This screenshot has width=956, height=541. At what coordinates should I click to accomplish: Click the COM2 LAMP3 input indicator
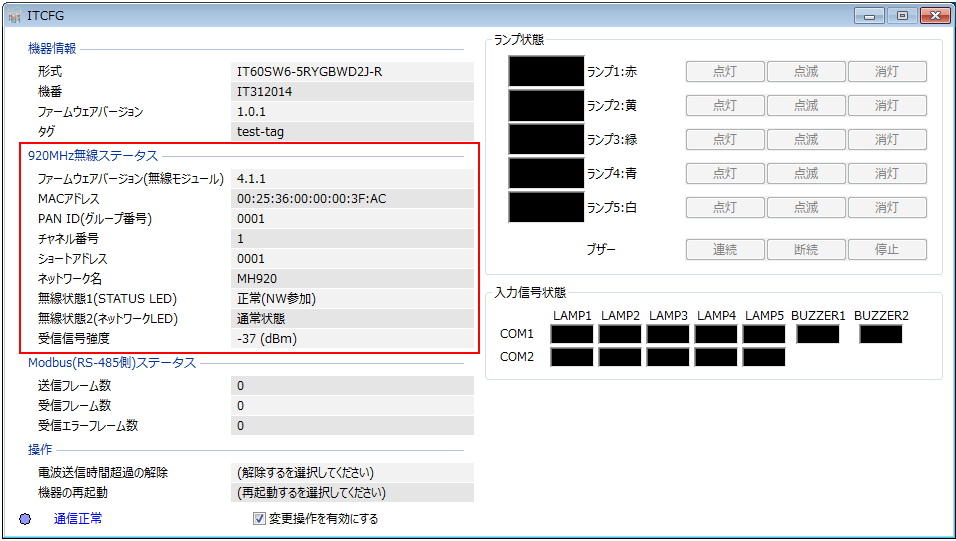tap(668, 357)
